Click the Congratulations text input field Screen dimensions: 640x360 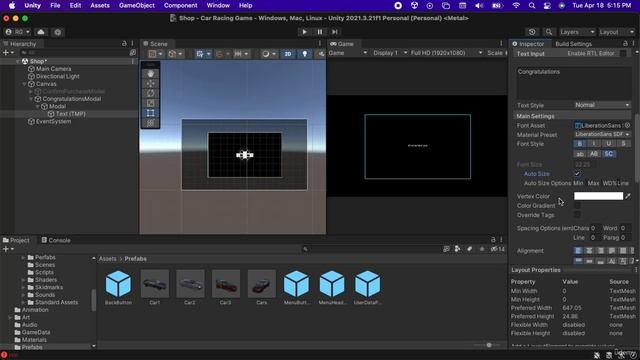(x=574, y=83)
